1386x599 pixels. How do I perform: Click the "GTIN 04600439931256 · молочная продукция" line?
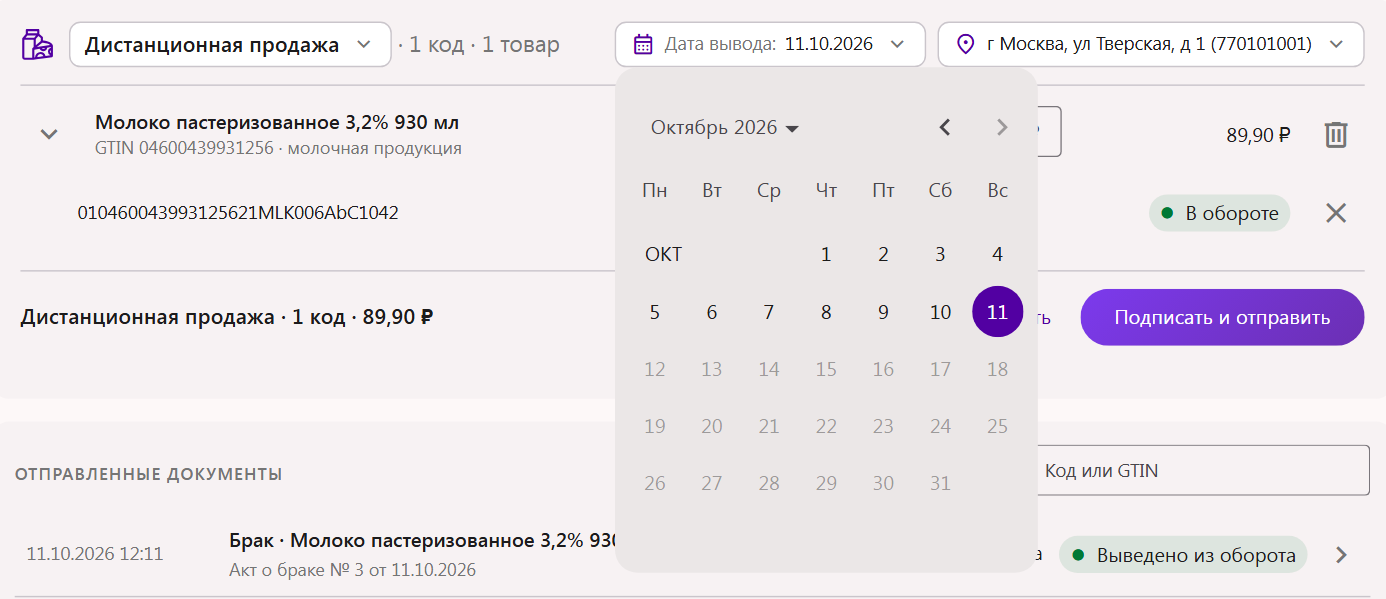click(278, 149)
